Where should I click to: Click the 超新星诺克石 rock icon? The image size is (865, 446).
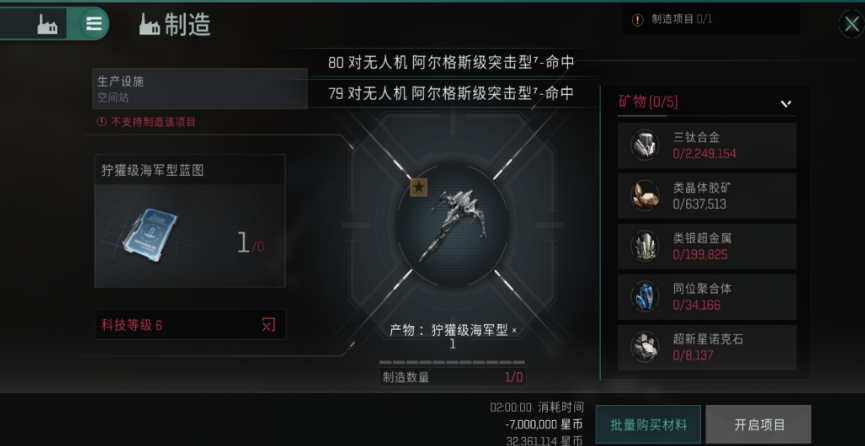coord(645,347)
